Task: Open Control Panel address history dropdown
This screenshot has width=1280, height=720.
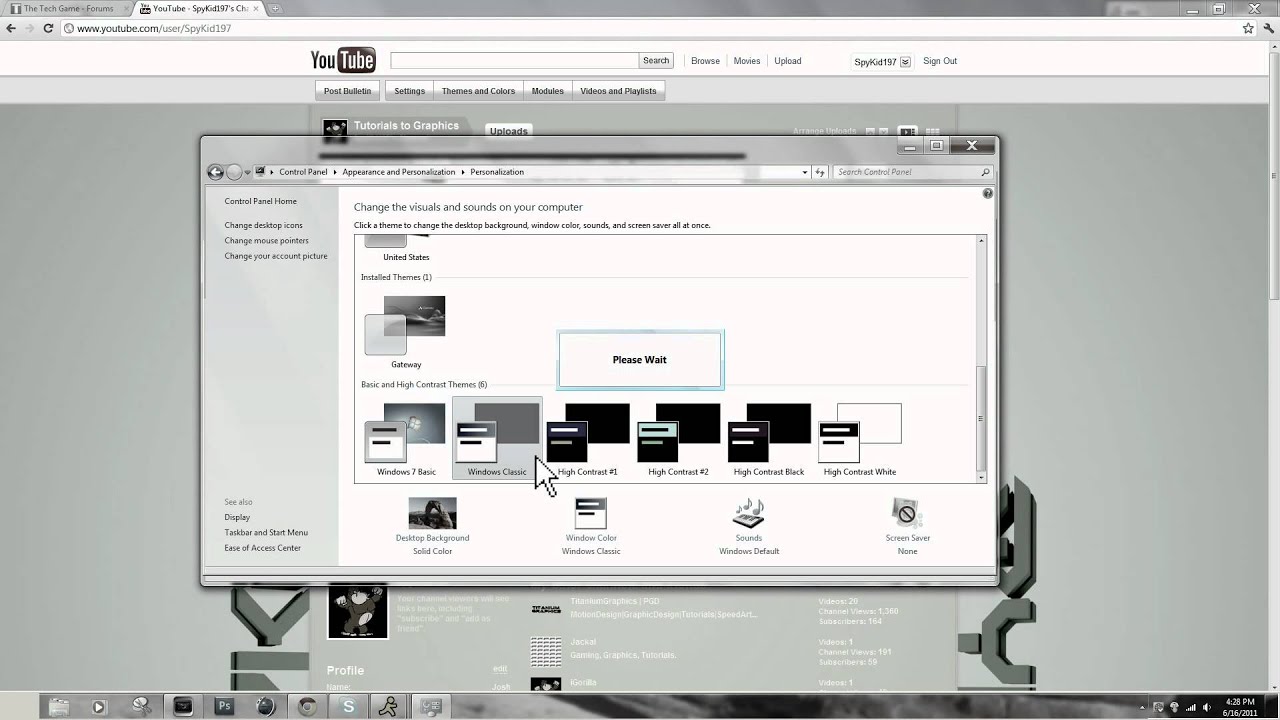Action: pyautogui.click(x=805, y=172)
